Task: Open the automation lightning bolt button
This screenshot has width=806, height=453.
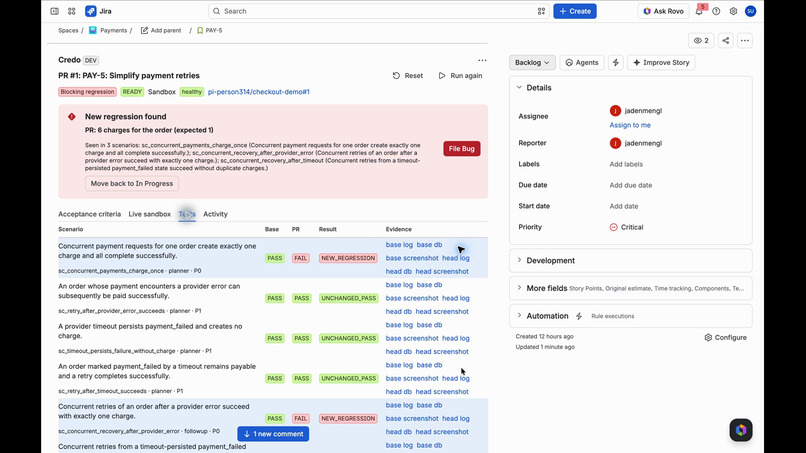Action: tap(616, 62)
